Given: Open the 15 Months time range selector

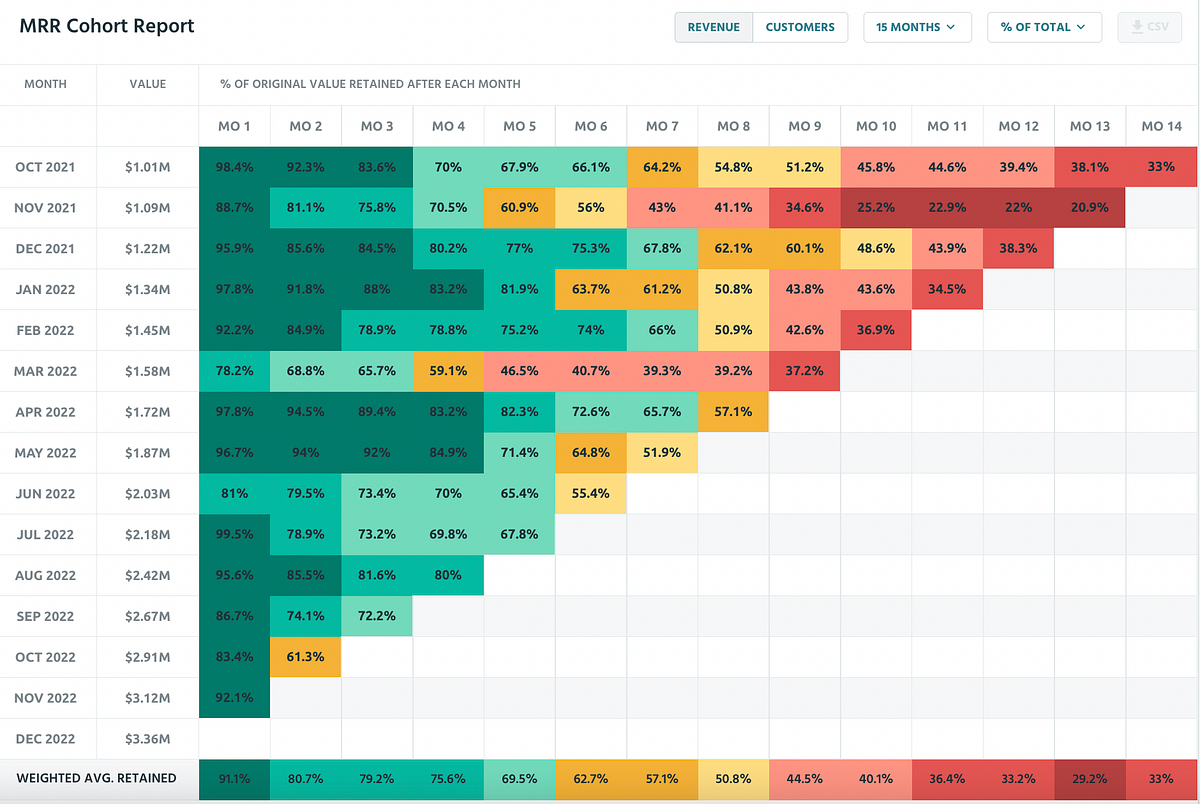Looking at the screenshot, I should (x=917, y=27).
